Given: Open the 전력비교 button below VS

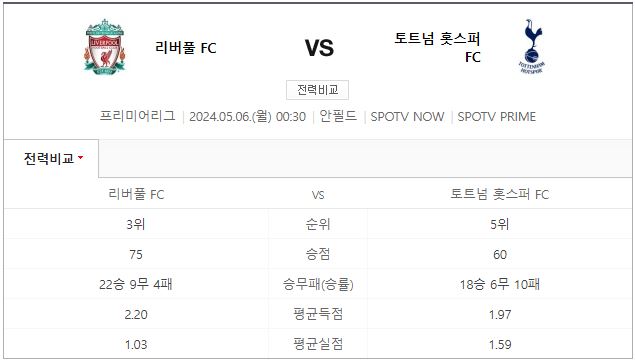Looking at the screenshot, I should tap(317, 90).
